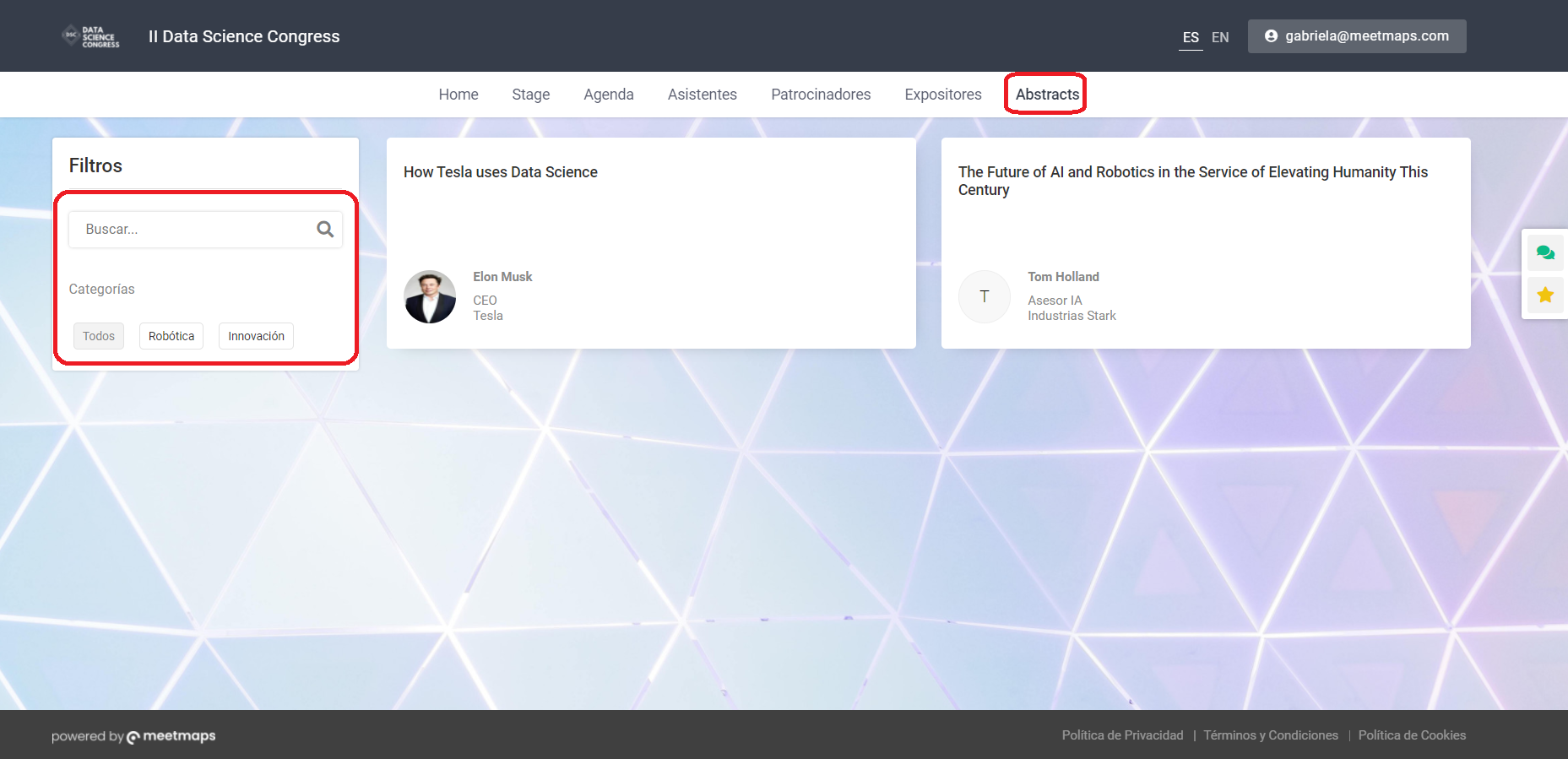Click the 'Industrias Stark' company text
Screen dimensions: 1568x759
click(x=1072, y=316)
